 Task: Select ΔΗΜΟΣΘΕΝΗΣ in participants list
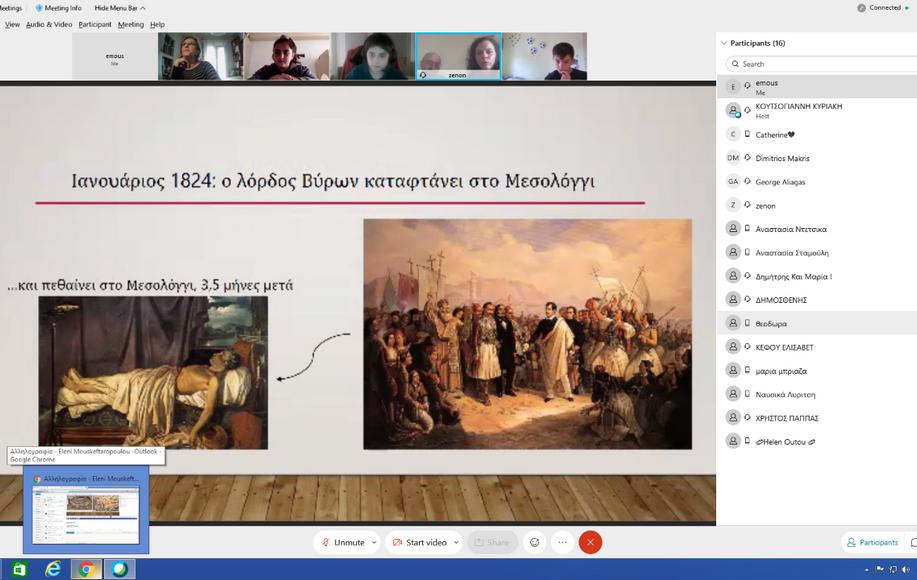817,300
